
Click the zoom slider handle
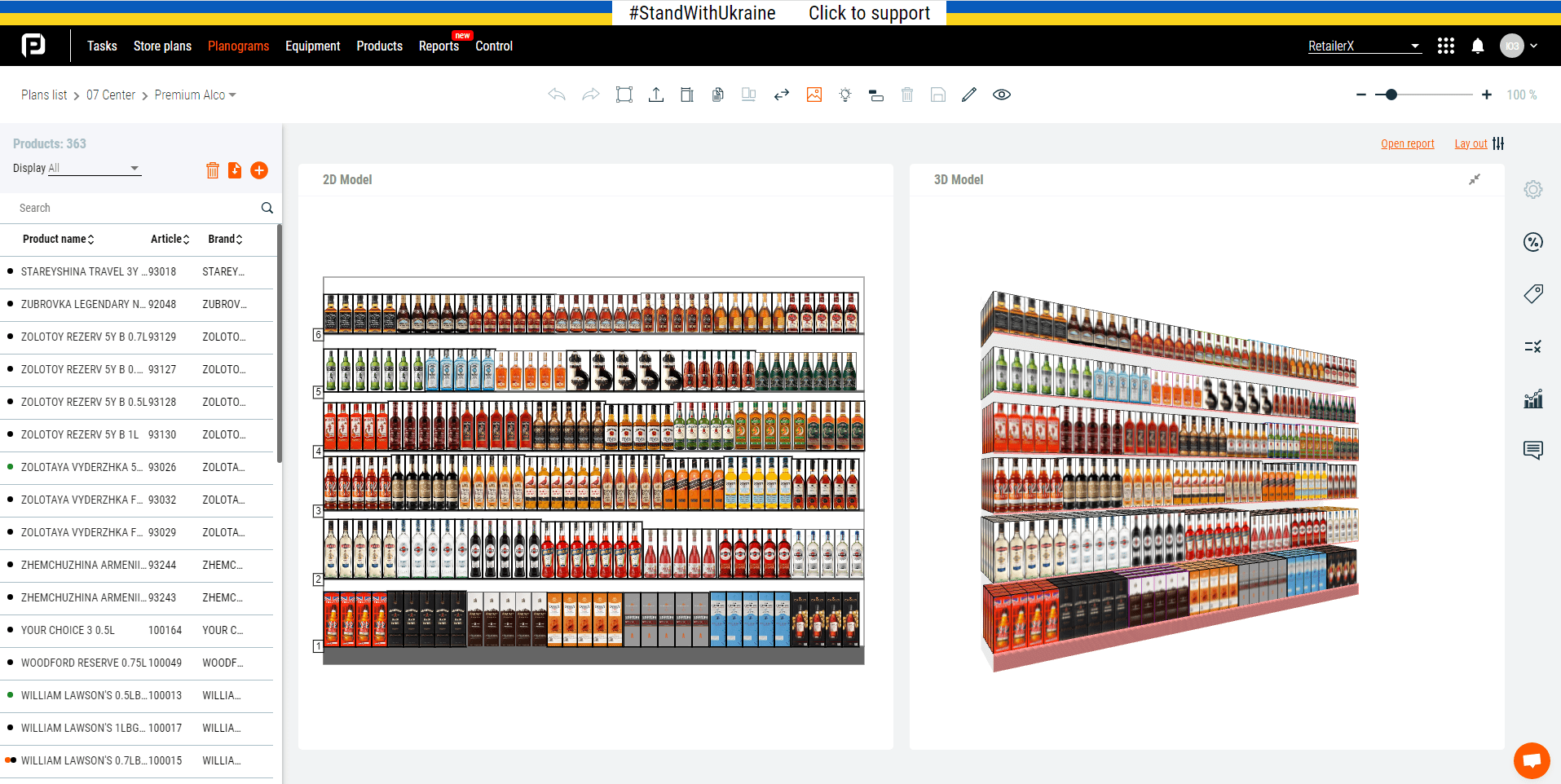(1391, 95)
